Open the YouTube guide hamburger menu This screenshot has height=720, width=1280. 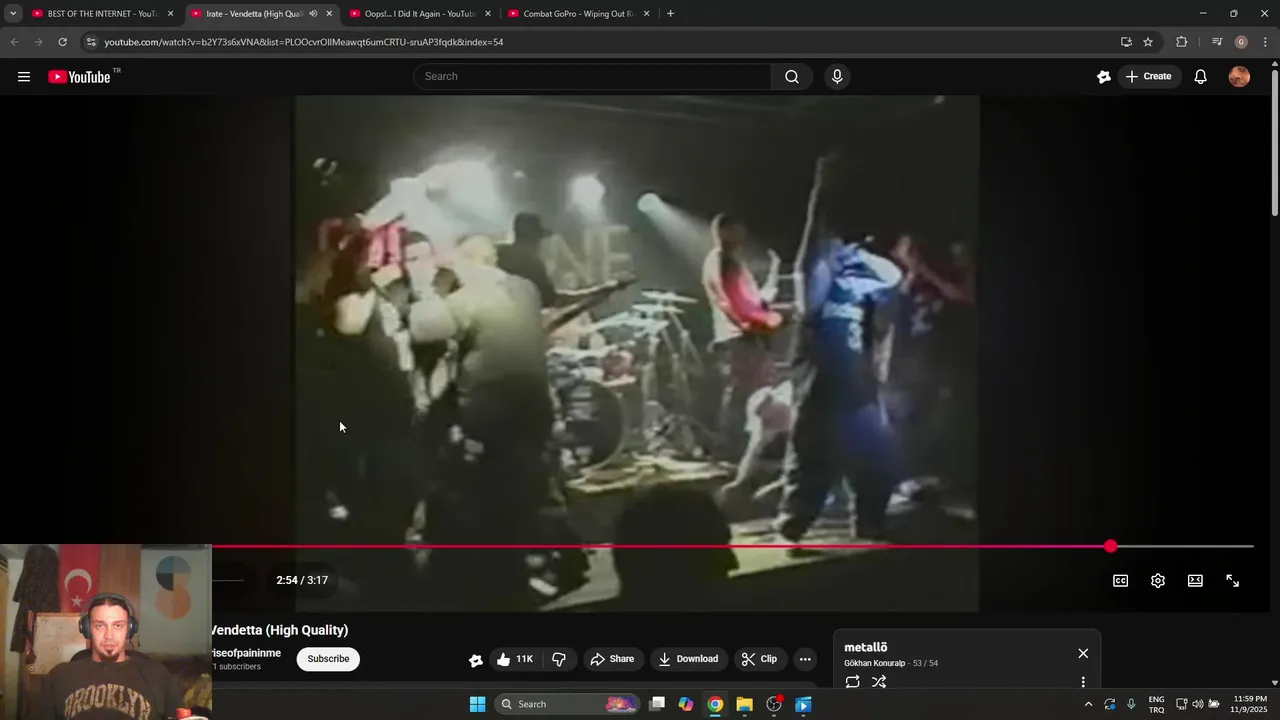click(x=24, y=77)
